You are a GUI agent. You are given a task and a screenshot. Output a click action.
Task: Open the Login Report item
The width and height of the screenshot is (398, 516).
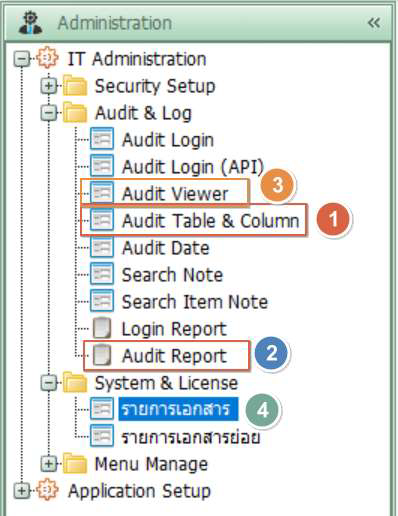click(174, 329)
